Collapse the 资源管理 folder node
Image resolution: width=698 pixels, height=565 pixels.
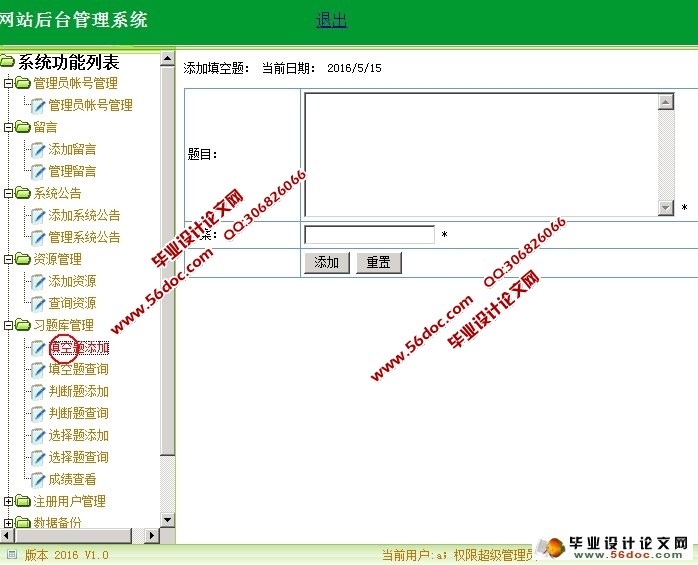(x=8, y=259)
